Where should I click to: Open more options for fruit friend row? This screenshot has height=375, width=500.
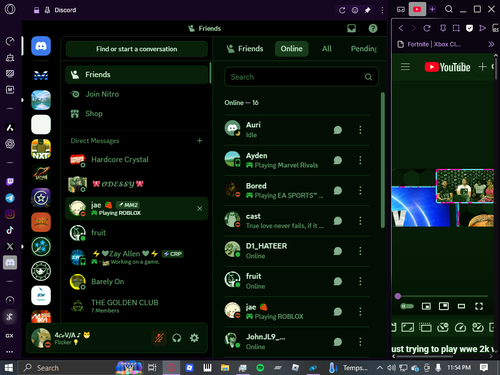point(360,281)
